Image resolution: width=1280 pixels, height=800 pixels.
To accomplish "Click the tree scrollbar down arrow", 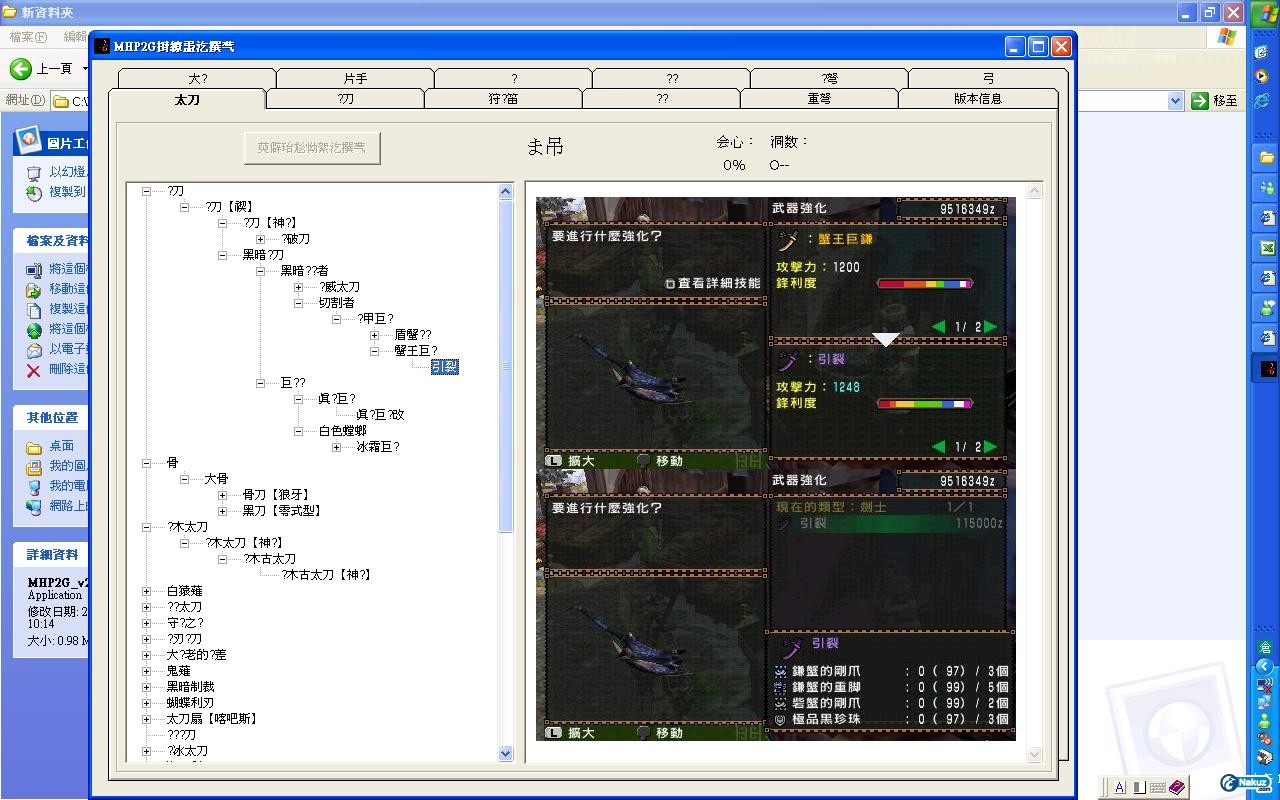I will pyautogui.click(x=505, y=754).
